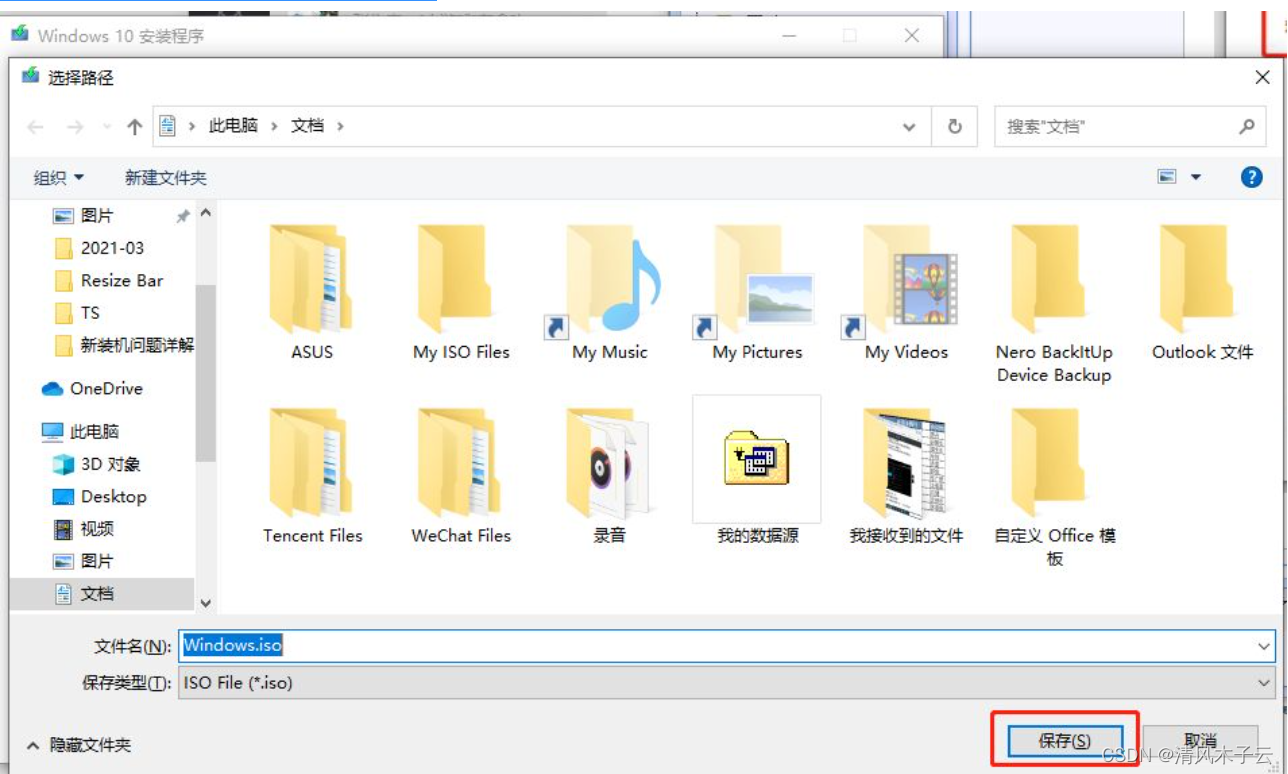Screen dimensions: 1288x774
Task: Collapse folders with 隐藏文件夹
Action: (79, 745)
